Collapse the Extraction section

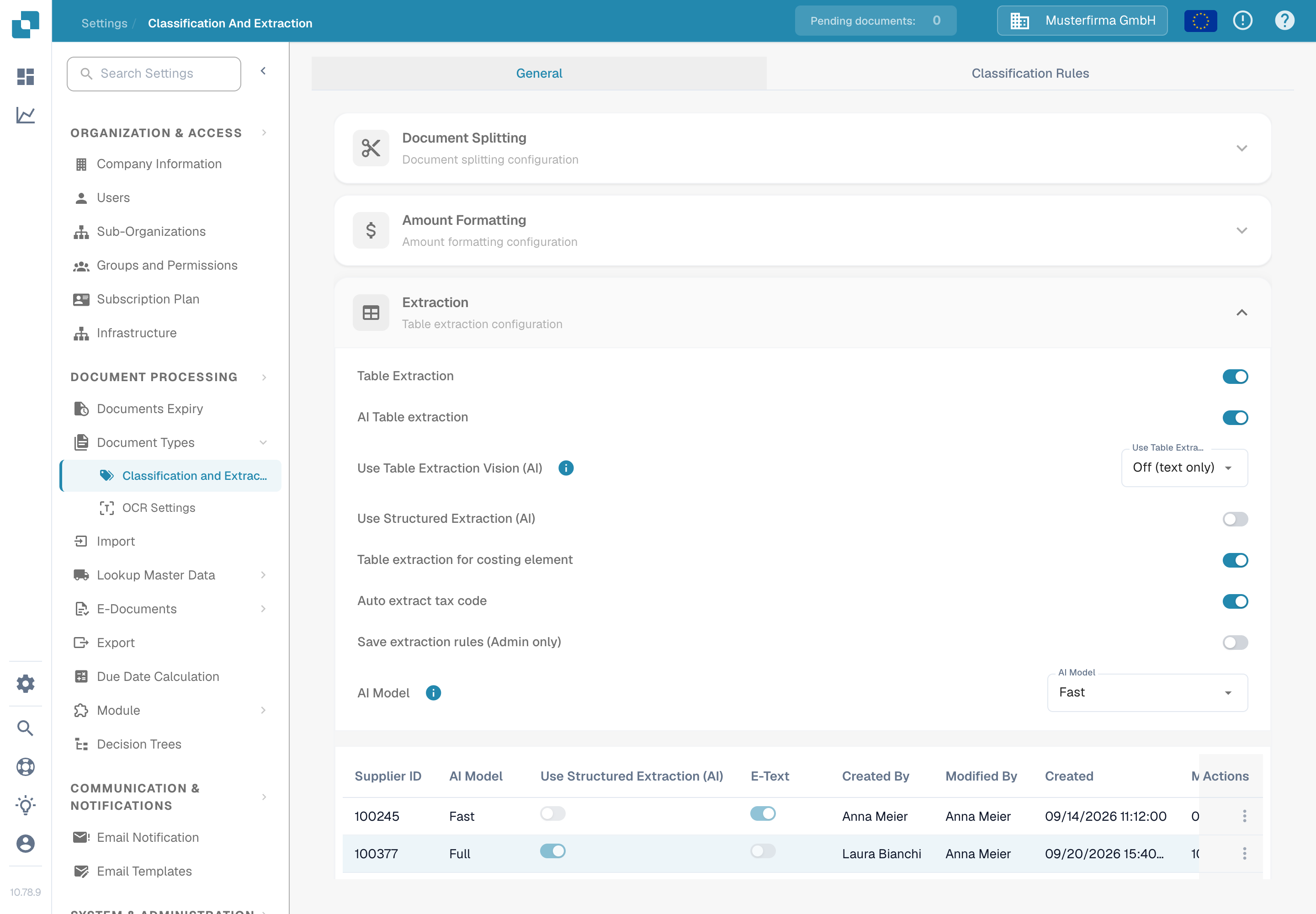pos(1242,313)
